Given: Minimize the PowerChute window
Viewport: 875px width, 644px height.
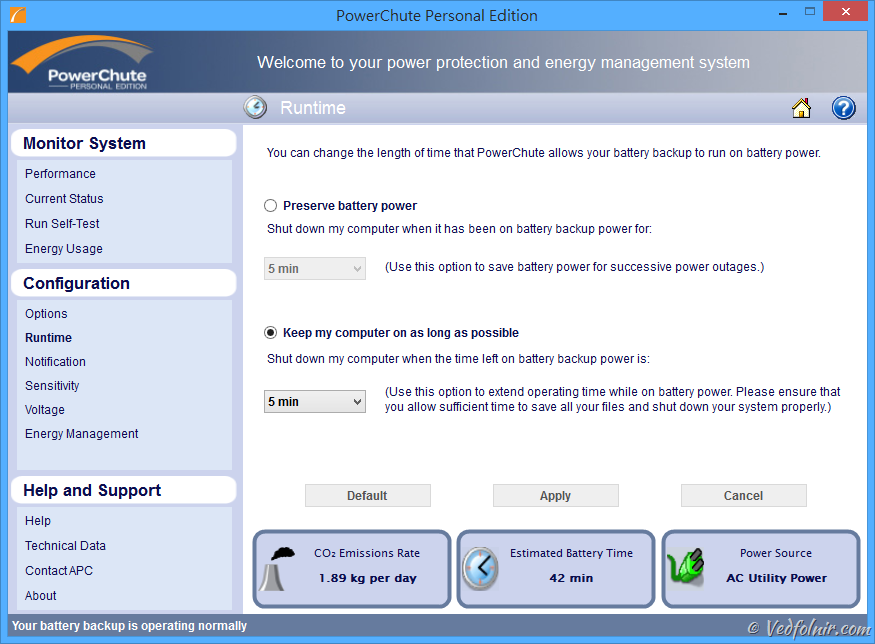Looking at the screenshot, I should tap(783, 13).
